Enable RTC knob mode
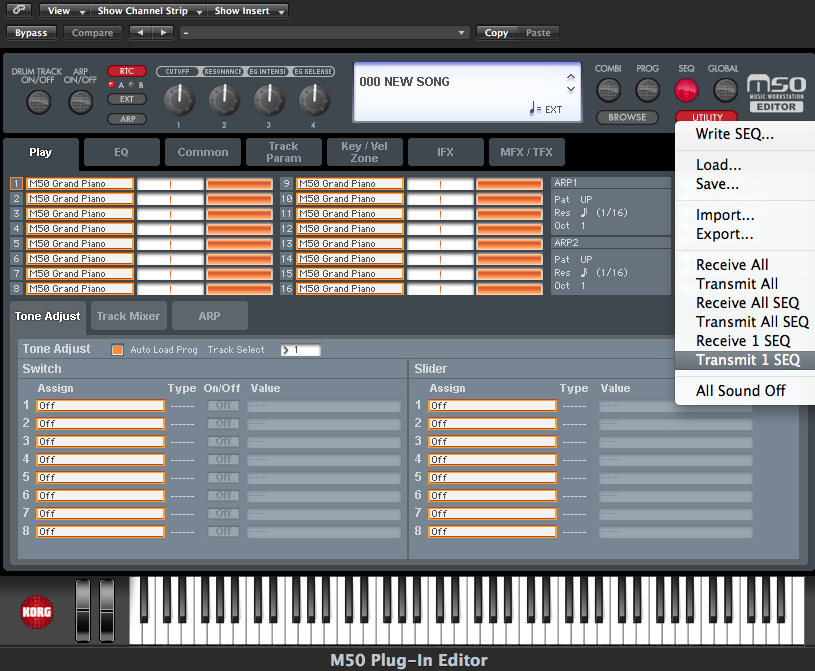Viewport: 815px width, 671px height. pyautogui.click(x=127, y=71)
